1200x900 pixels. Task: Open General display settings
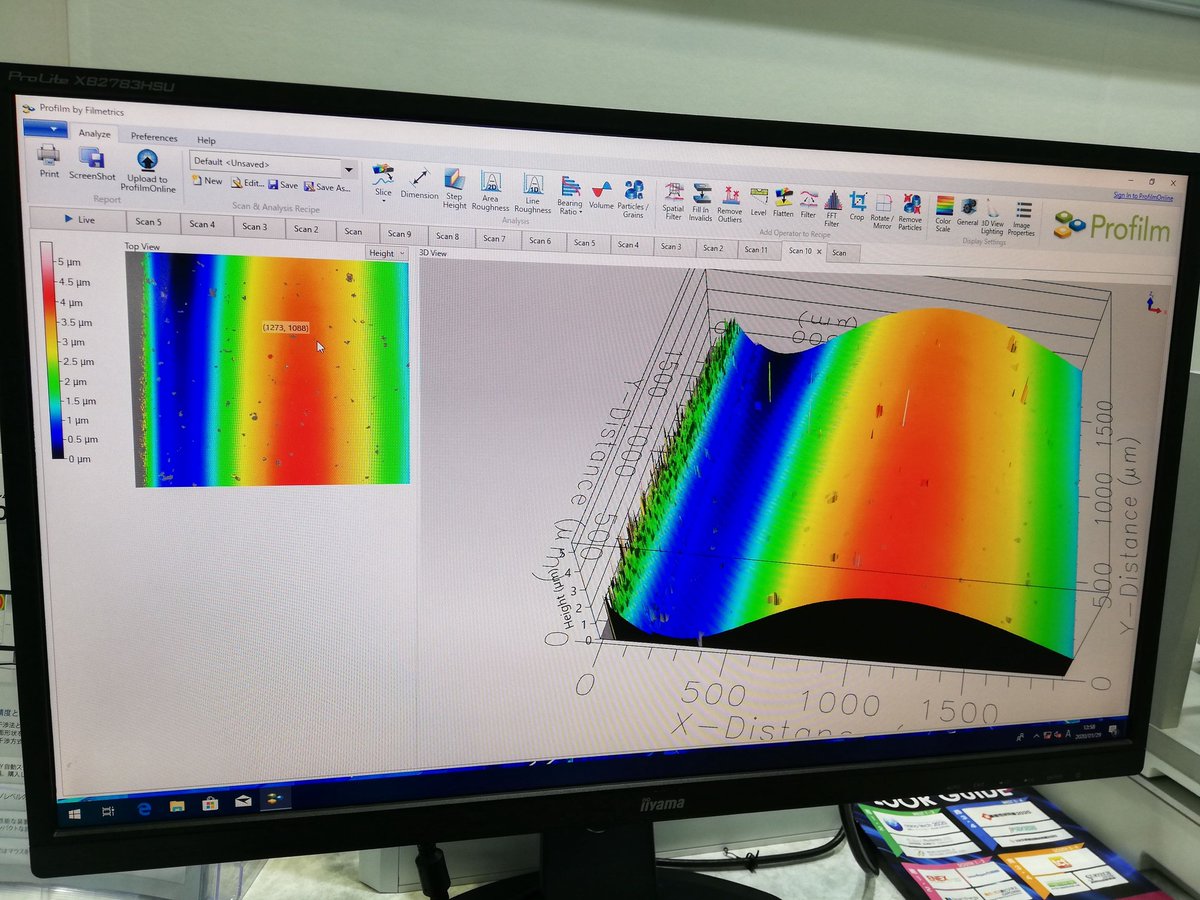coord(968,210)
